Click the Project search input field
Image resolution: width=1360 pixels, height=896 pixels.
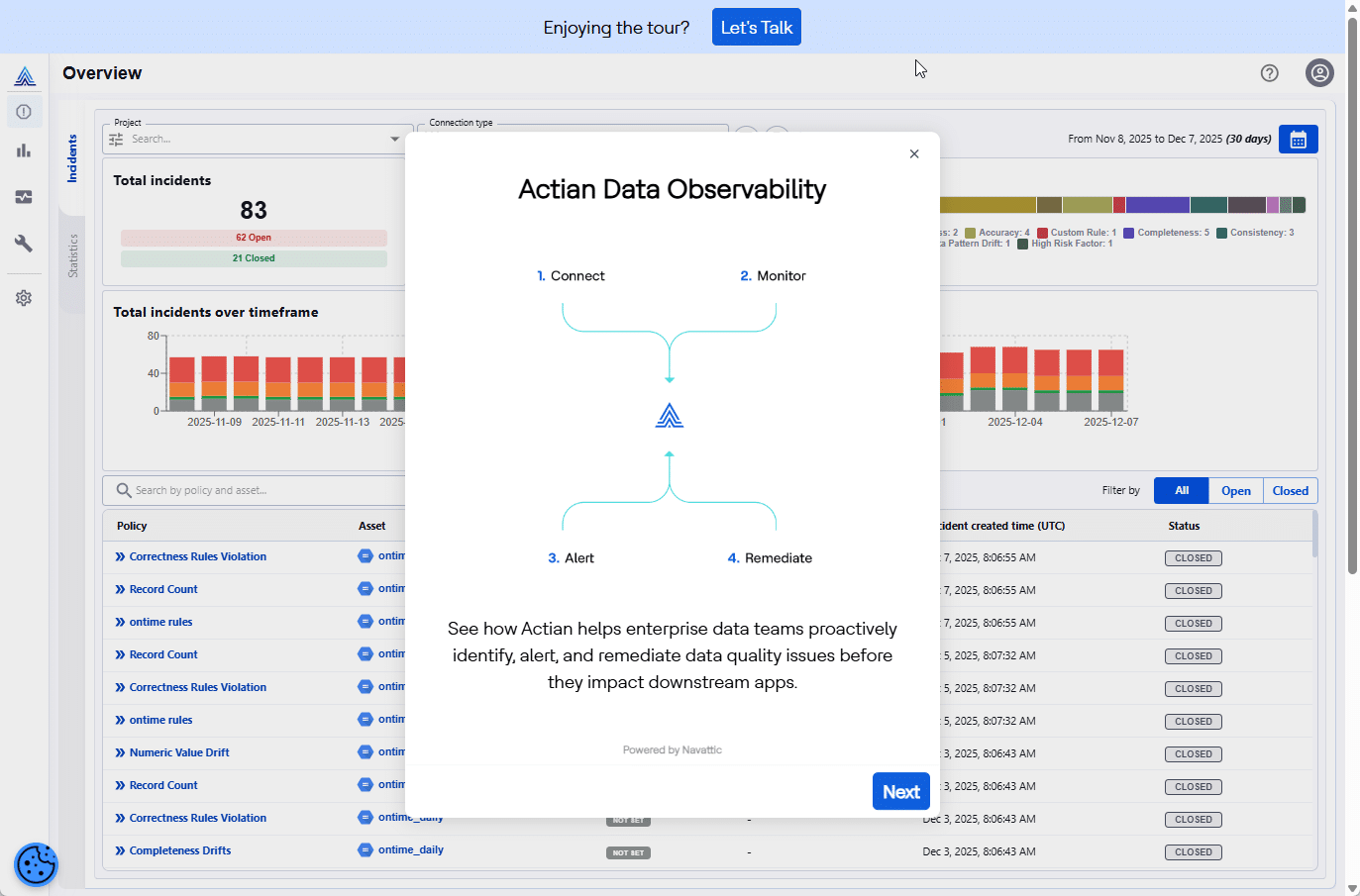point(258,140)
